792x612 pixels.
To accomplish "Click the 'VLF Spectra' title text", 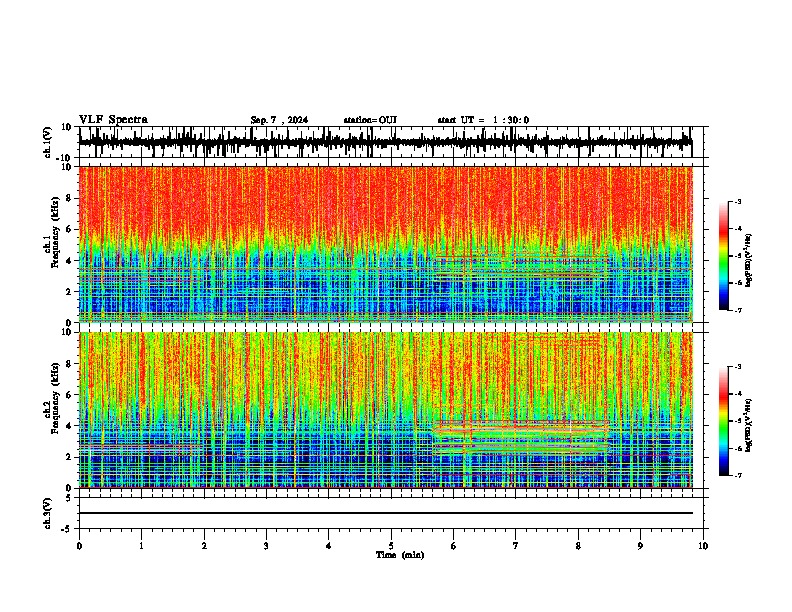I will [113, 120].
